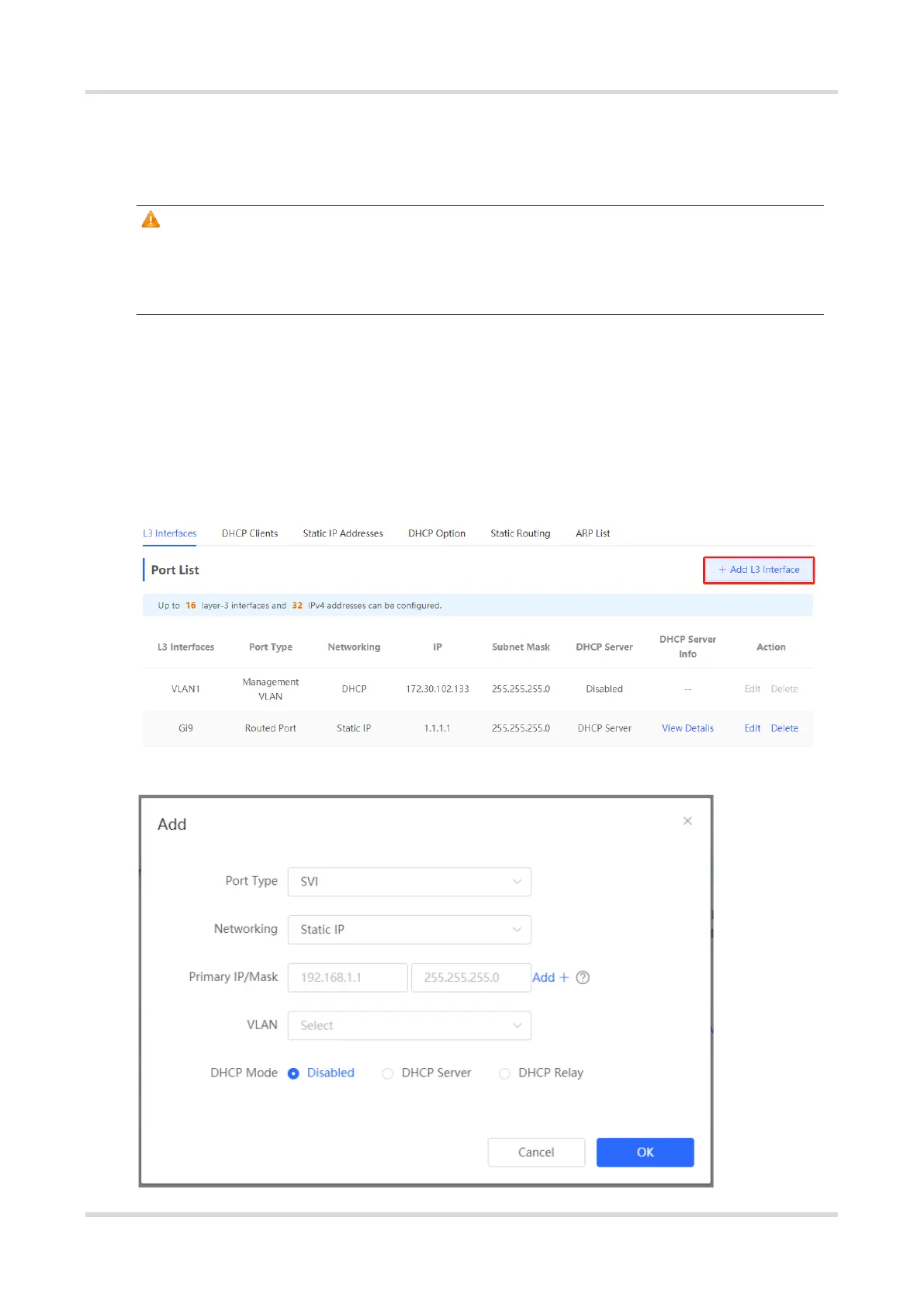The height and width of the screenshot is (1307, 924).
Task: Open the ARP List tab
Action: [593, 533]
